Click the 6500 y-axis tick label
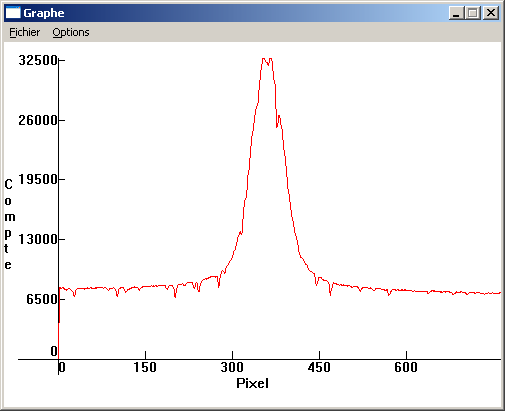Screen dimensions: 505x411 pyautogui.click(x=42, y=299)
